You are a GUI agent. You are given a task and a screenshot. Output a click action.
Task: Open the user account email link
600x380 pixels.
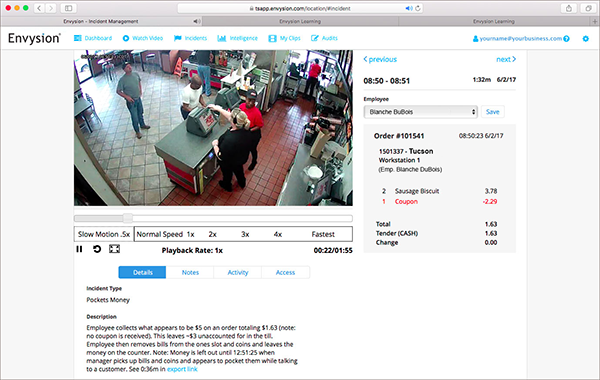pos(517,39)
